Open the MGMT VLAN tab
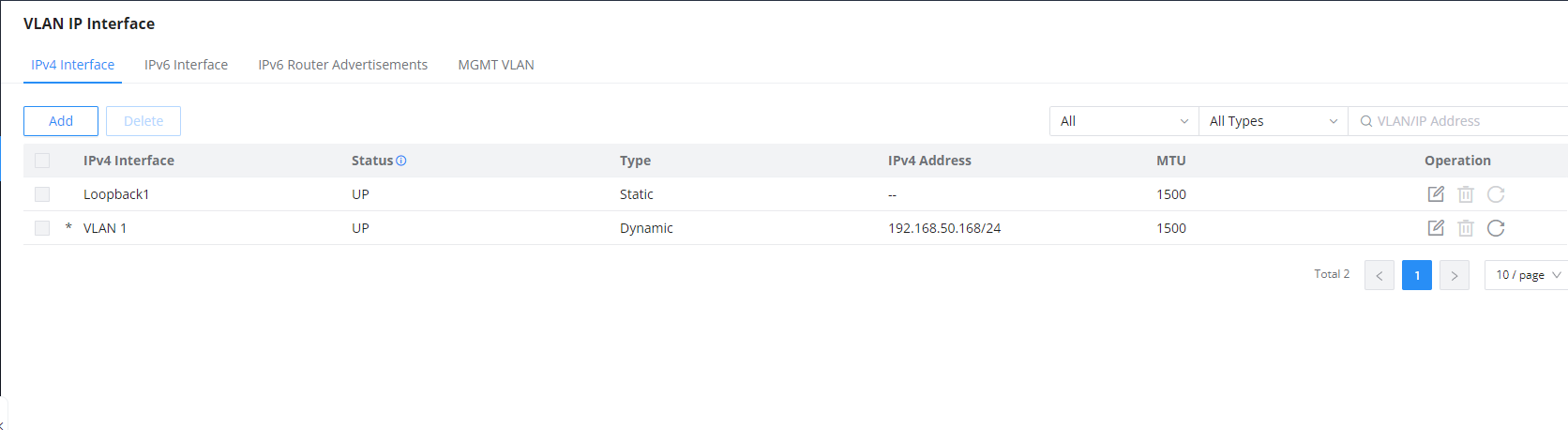This screenshot has height=430, width=1568. 496,65
